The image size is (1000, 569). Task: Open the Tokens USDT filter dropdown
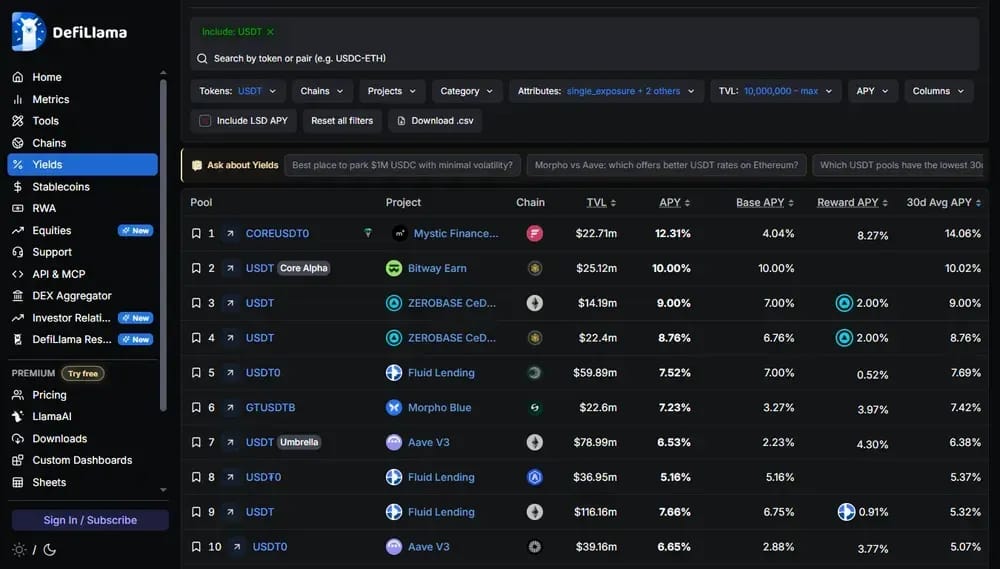[238, 91]
